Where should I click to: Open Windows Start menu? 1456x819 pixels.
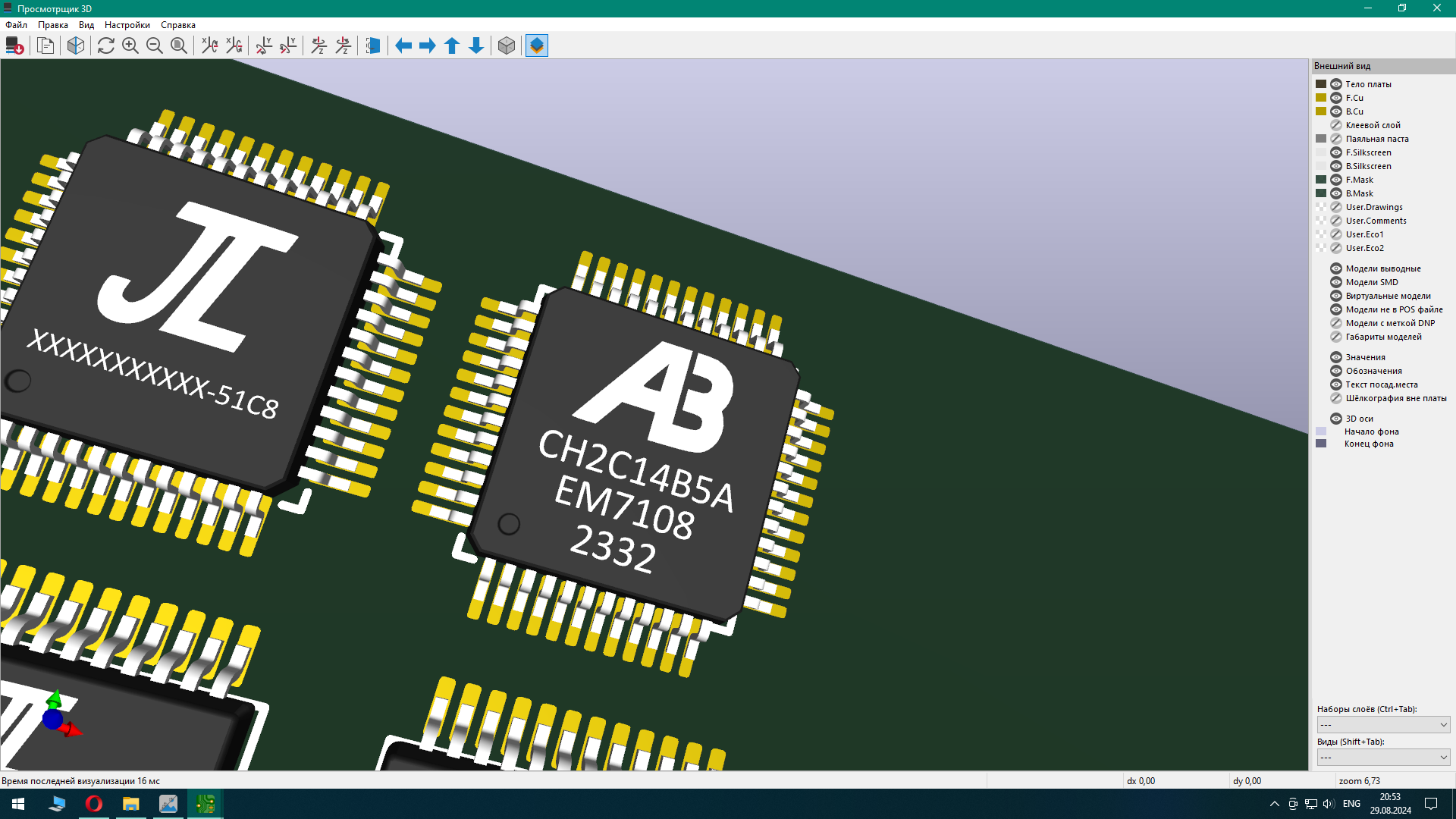tap(18, 804)
